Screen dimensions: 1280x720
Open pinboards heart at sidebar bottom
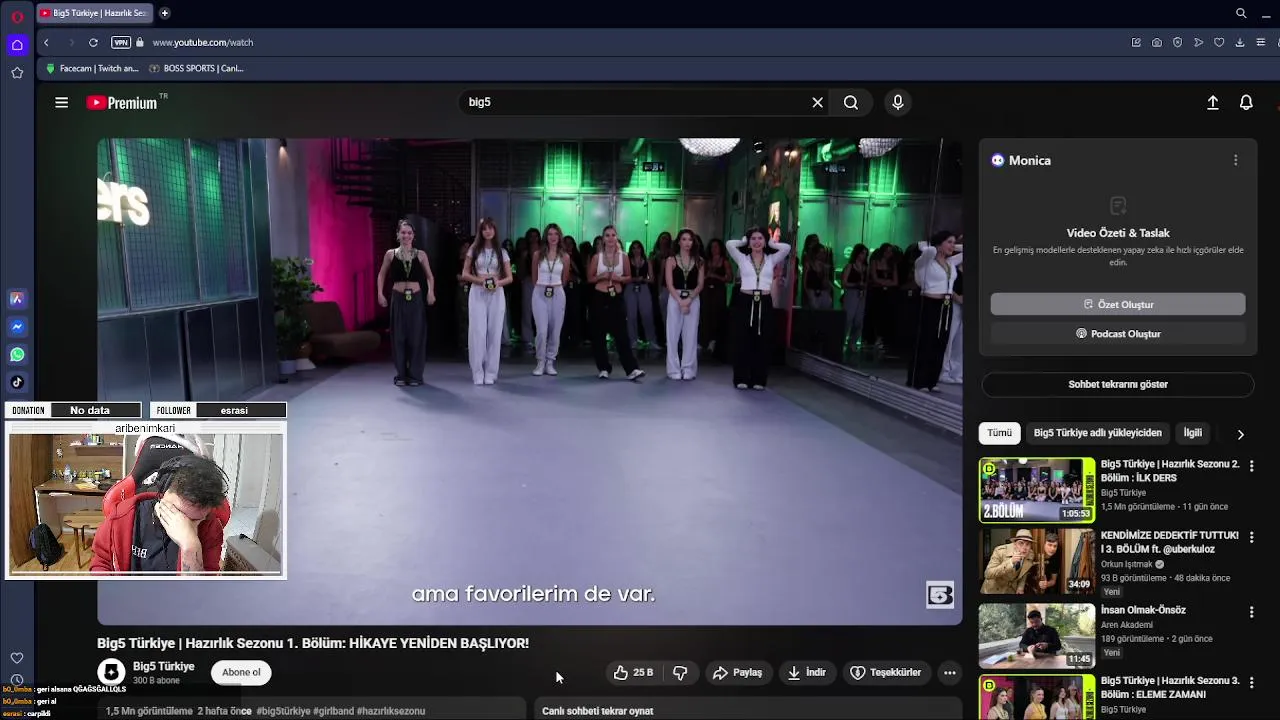pos(17,658)
